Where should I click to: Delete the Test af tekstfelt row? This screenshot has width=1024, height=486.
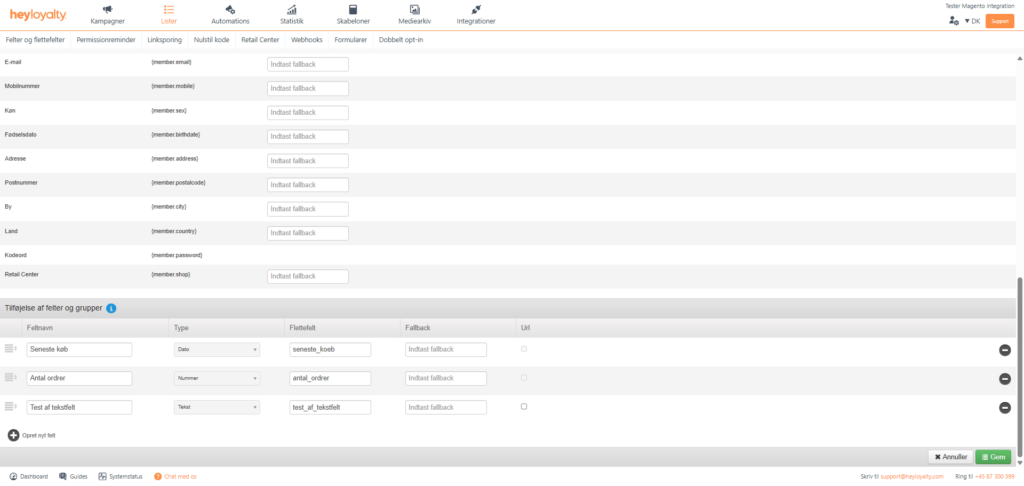[x=1004, y=407]
